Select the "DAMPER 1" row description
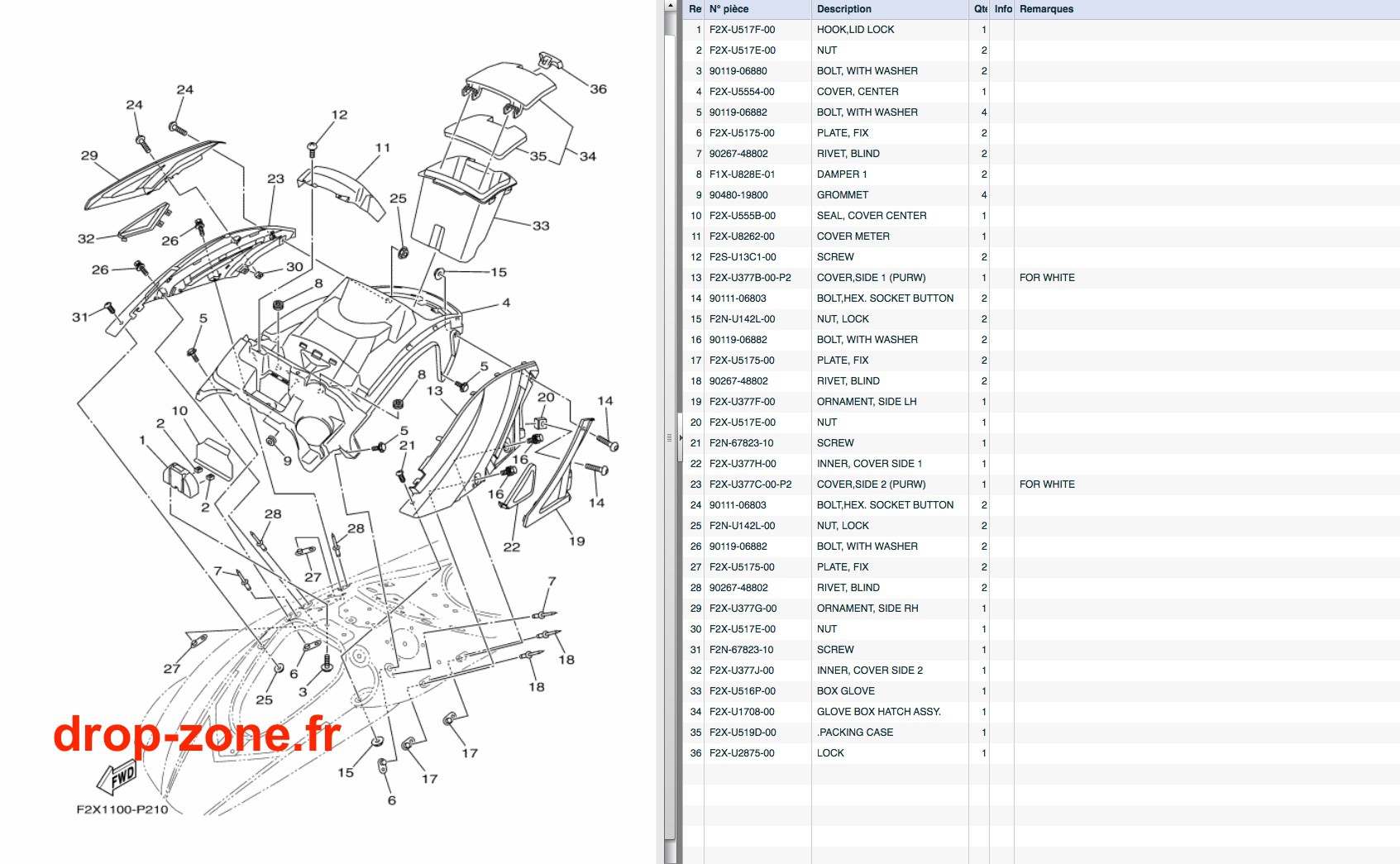This screenshot has width=1400, height=864. (x=842, y=174)
